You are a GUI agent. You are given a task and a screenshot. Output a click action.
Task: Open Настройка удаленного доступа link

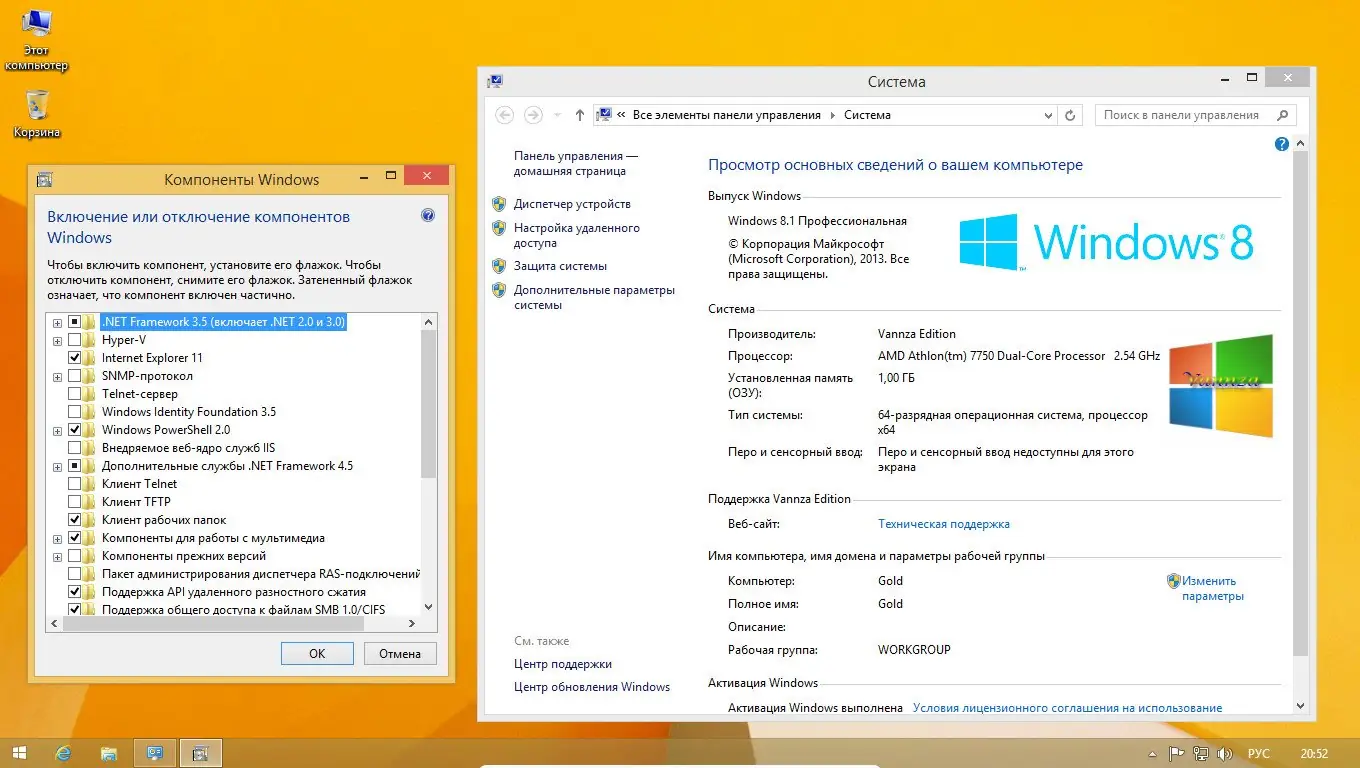576,235
